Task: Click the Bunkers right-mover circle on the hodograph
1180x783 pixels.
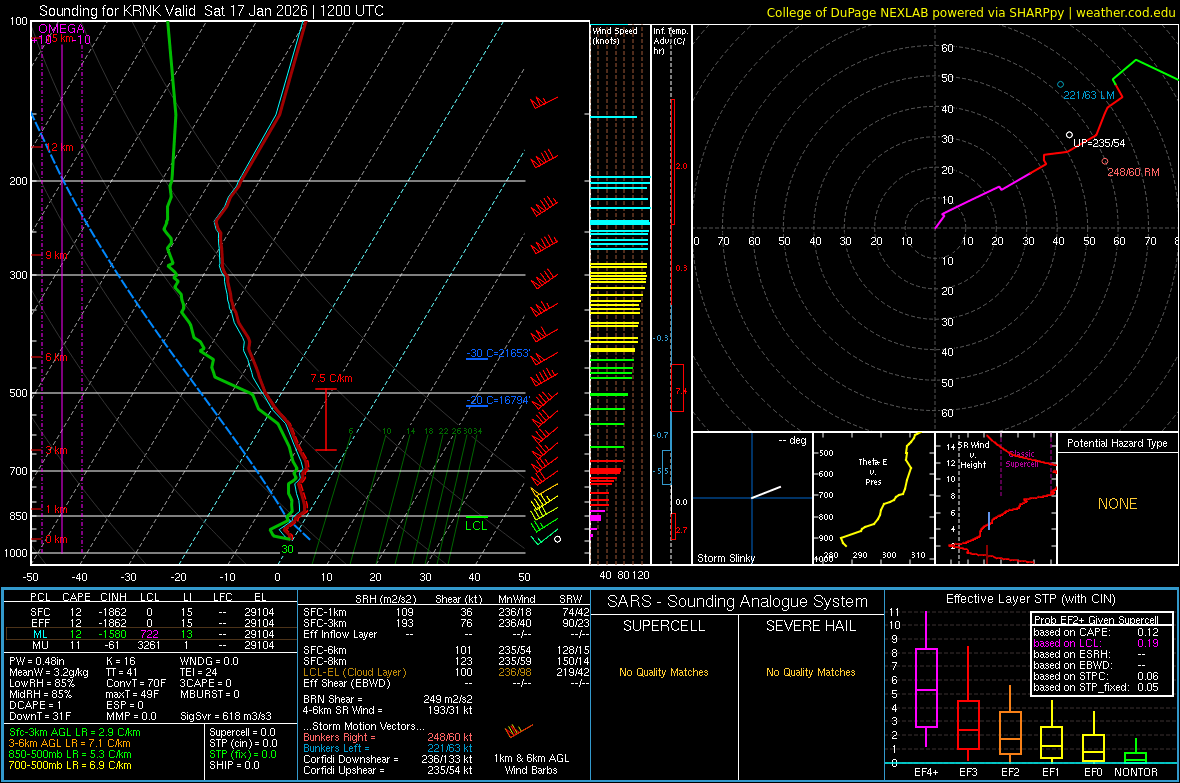Action: pyautogui.click(x=1105, y=161)
